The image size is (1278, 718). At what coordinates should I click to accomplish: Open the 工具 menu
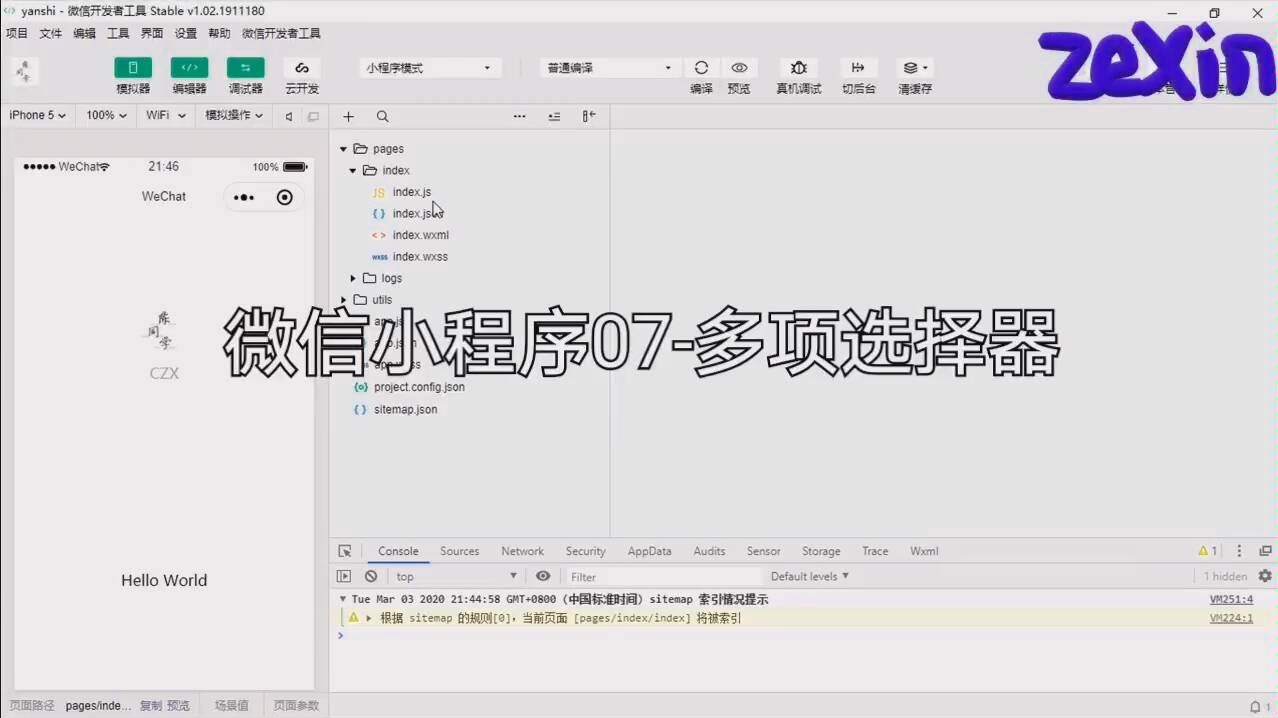coord(117,33)
